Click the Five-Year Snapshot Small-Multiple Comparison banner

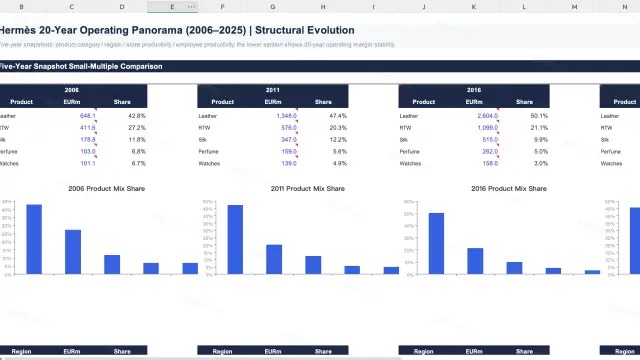320,66
